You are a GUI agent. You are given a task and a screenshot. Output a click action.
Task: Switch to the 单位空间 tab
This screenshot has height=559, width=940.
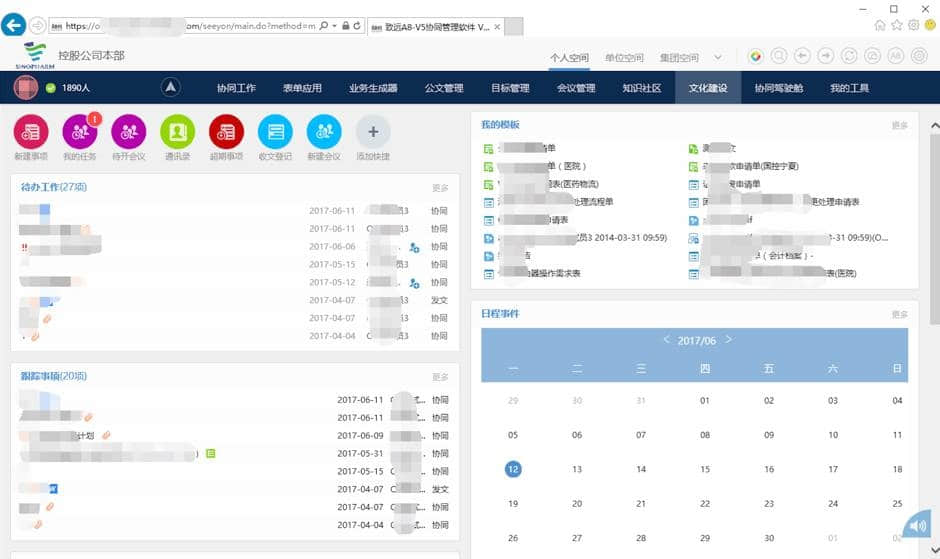(x=624, y=58)
